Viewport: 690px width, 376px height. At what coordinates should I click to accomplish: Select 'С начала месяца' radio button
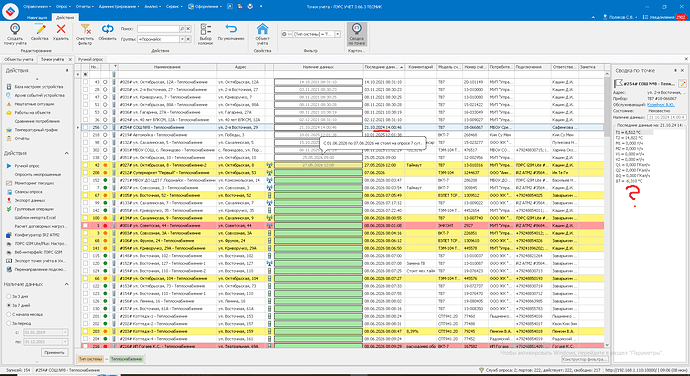(8, 314)
